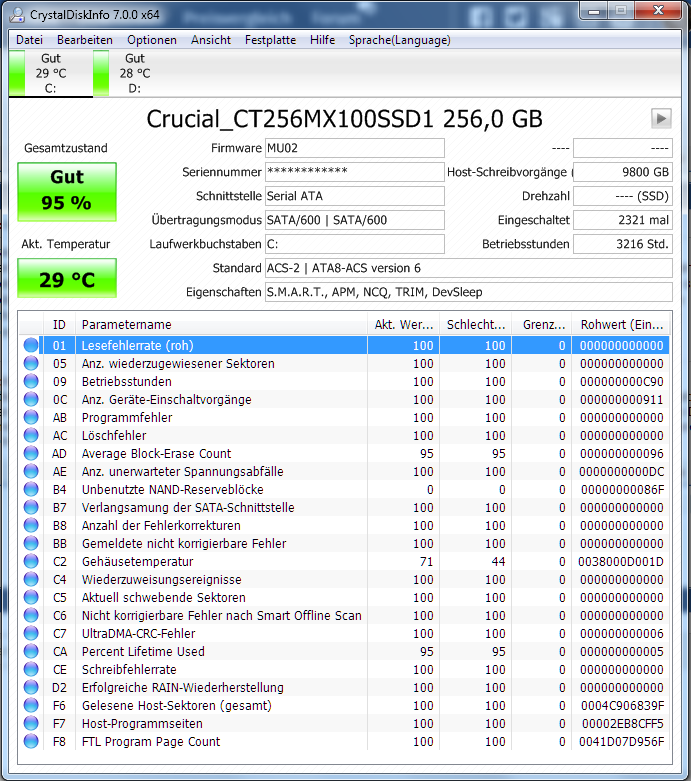Image resolution: width=691 pixels, height=781 pixels.
Task: Select the Gehäusetemperatur parameter name
Action: tap(138, 561)
